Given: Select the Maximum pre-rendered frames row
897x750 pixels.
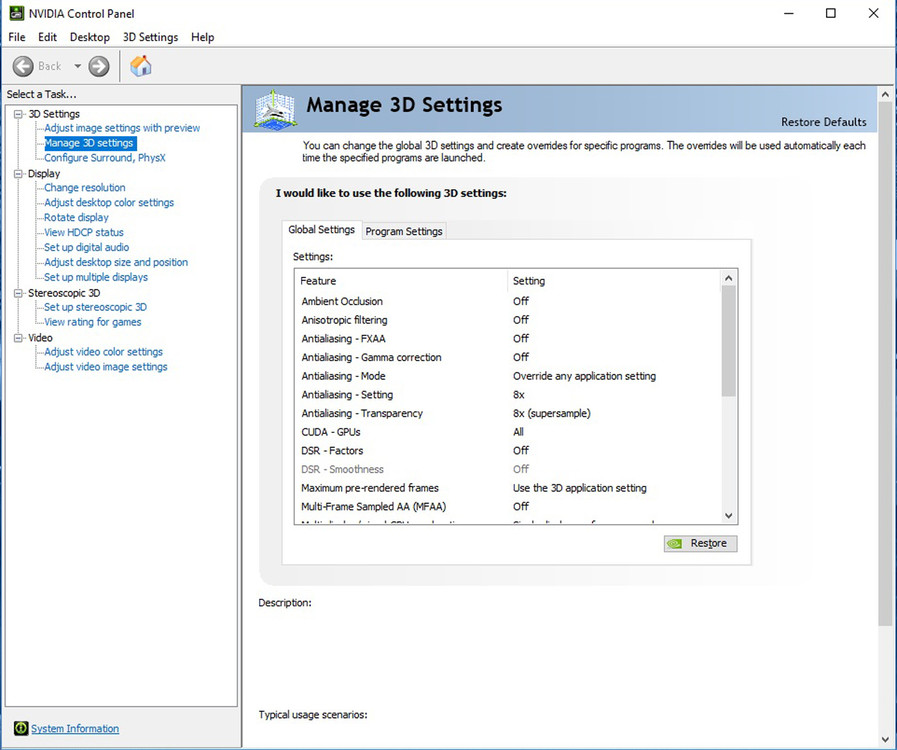Looking at the screenshot, I should click(507, 488).
